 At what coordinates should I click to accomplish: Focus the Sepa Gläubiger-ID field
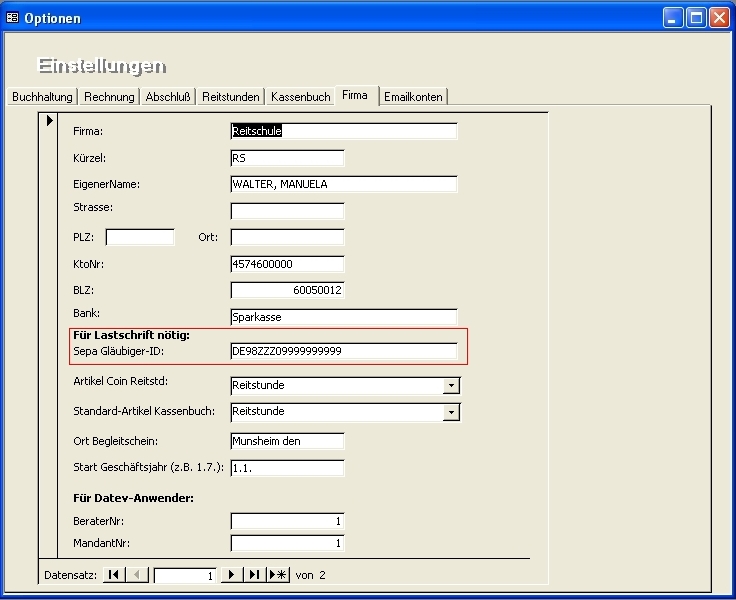tap(344, 351)
